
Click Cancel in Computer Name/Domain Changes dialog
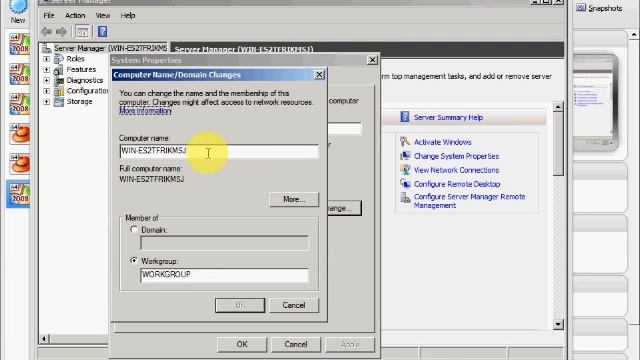[293, 305]
